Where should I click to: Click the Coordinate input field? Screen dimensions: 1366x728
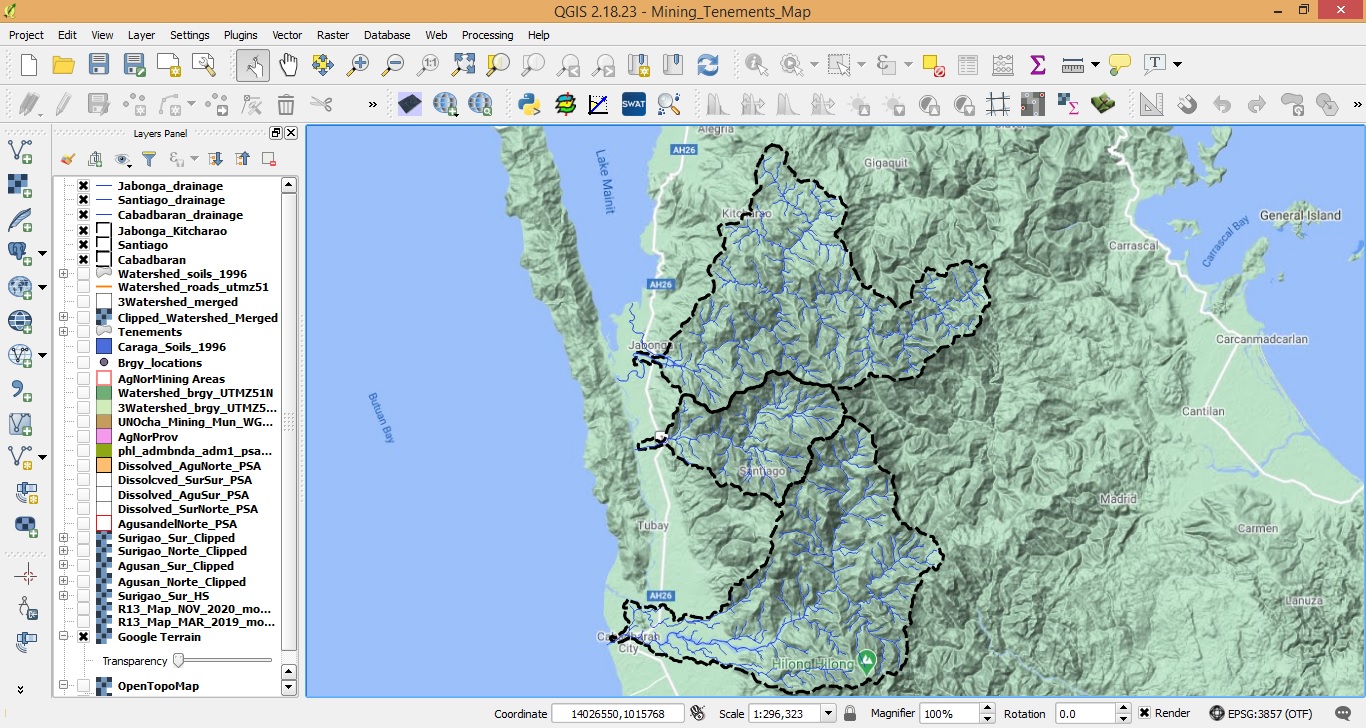click(x=617, y=713)
